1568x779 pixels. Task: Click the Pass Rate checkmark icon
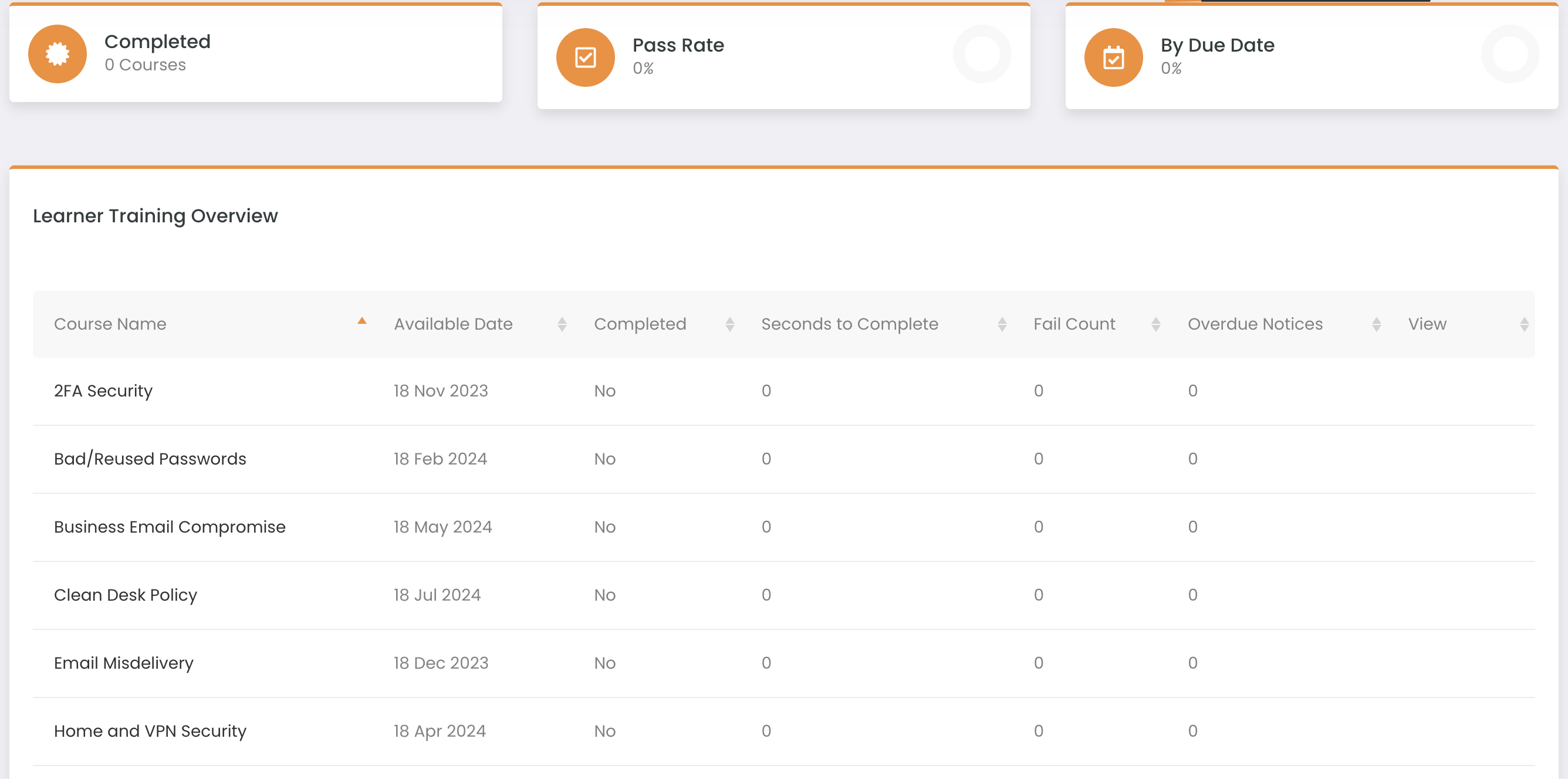pyautogui.click(x=585, y=57)
